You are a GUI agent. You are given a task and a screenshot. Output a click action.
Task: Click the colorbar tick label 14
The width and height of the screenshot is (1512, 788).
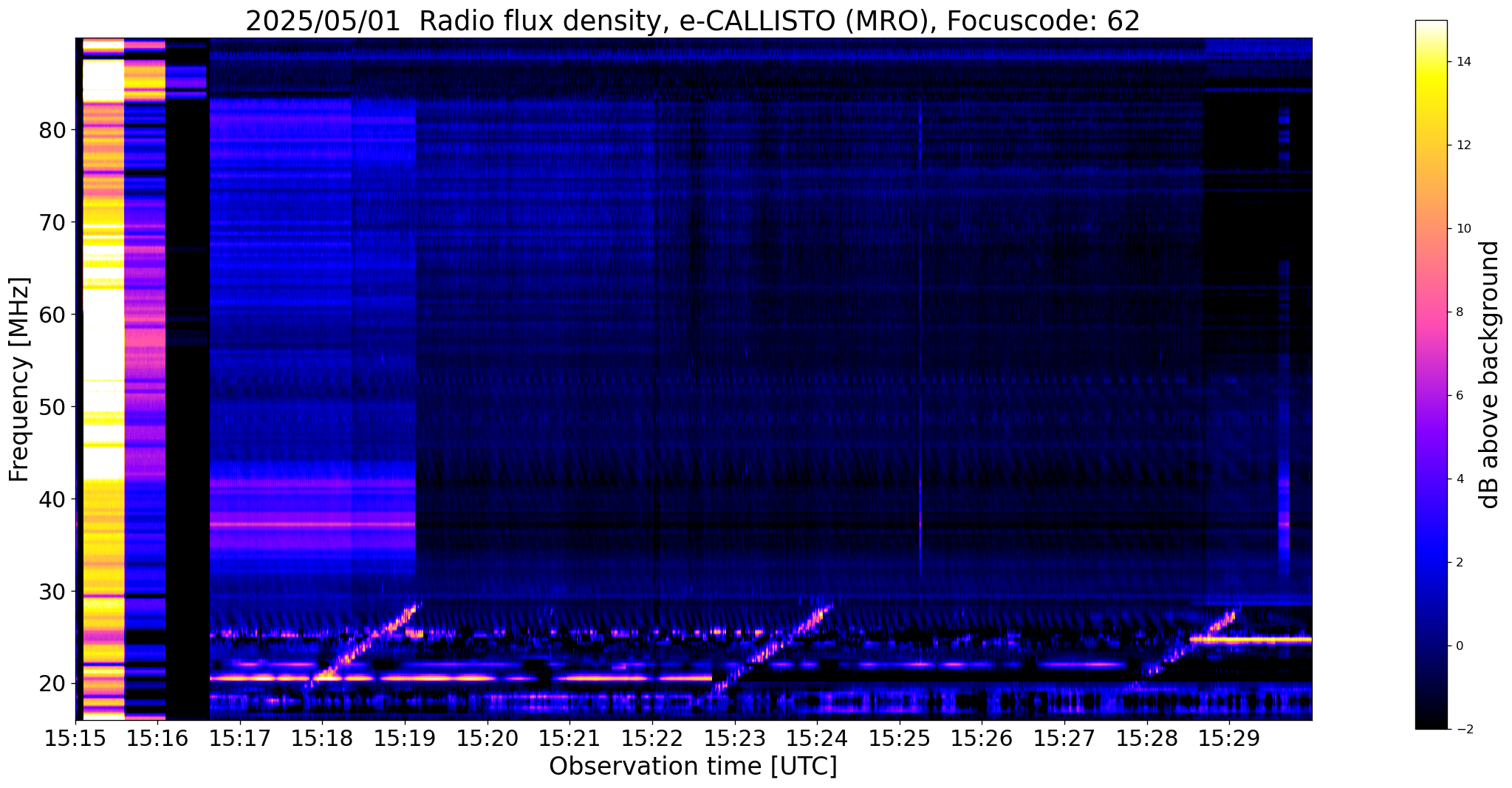coord(1463,62)
